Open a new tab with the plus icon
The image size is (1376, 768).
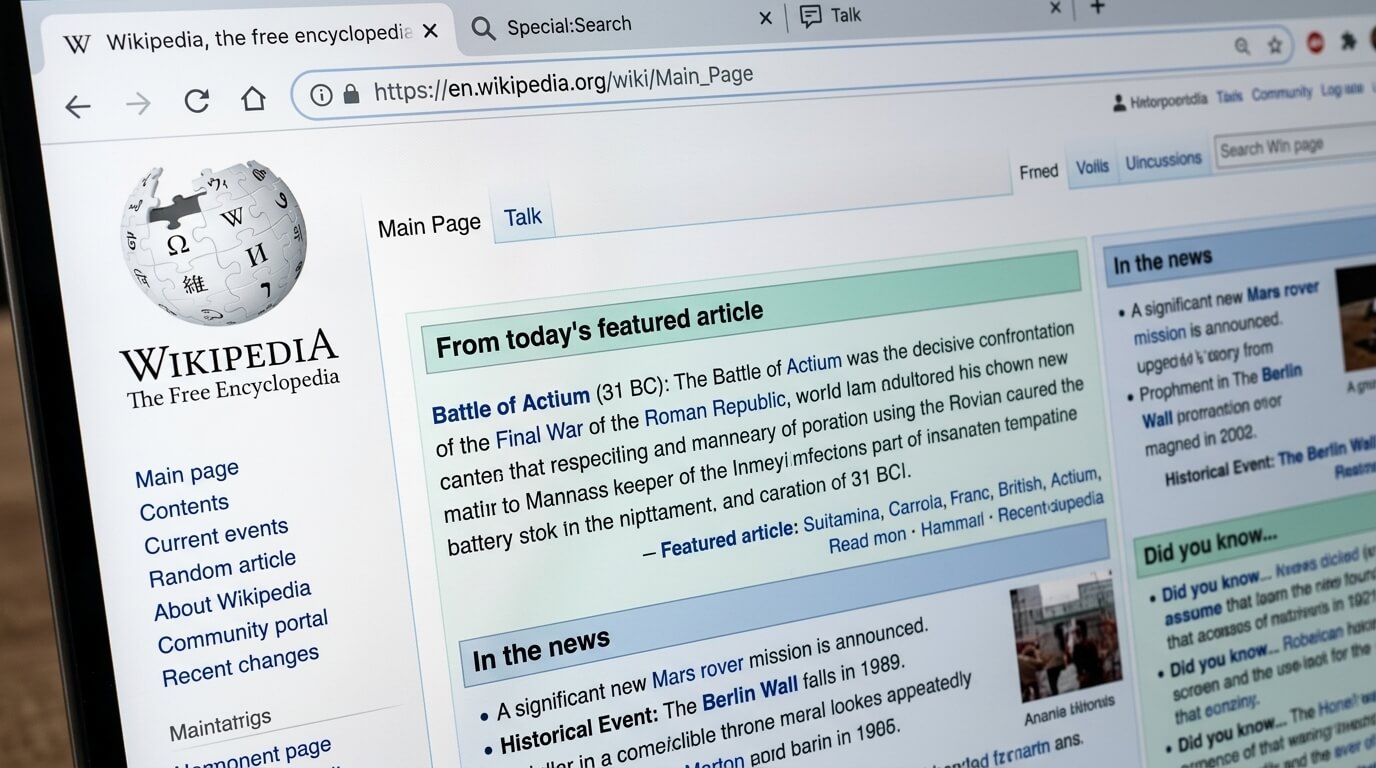point(1097,7)
